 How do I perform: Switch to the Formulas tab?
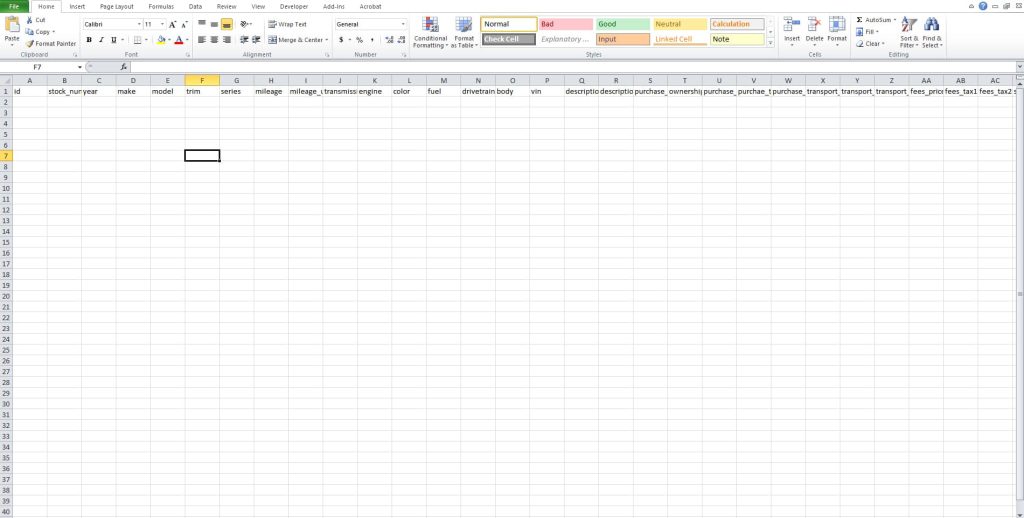(x=161, y=7)
